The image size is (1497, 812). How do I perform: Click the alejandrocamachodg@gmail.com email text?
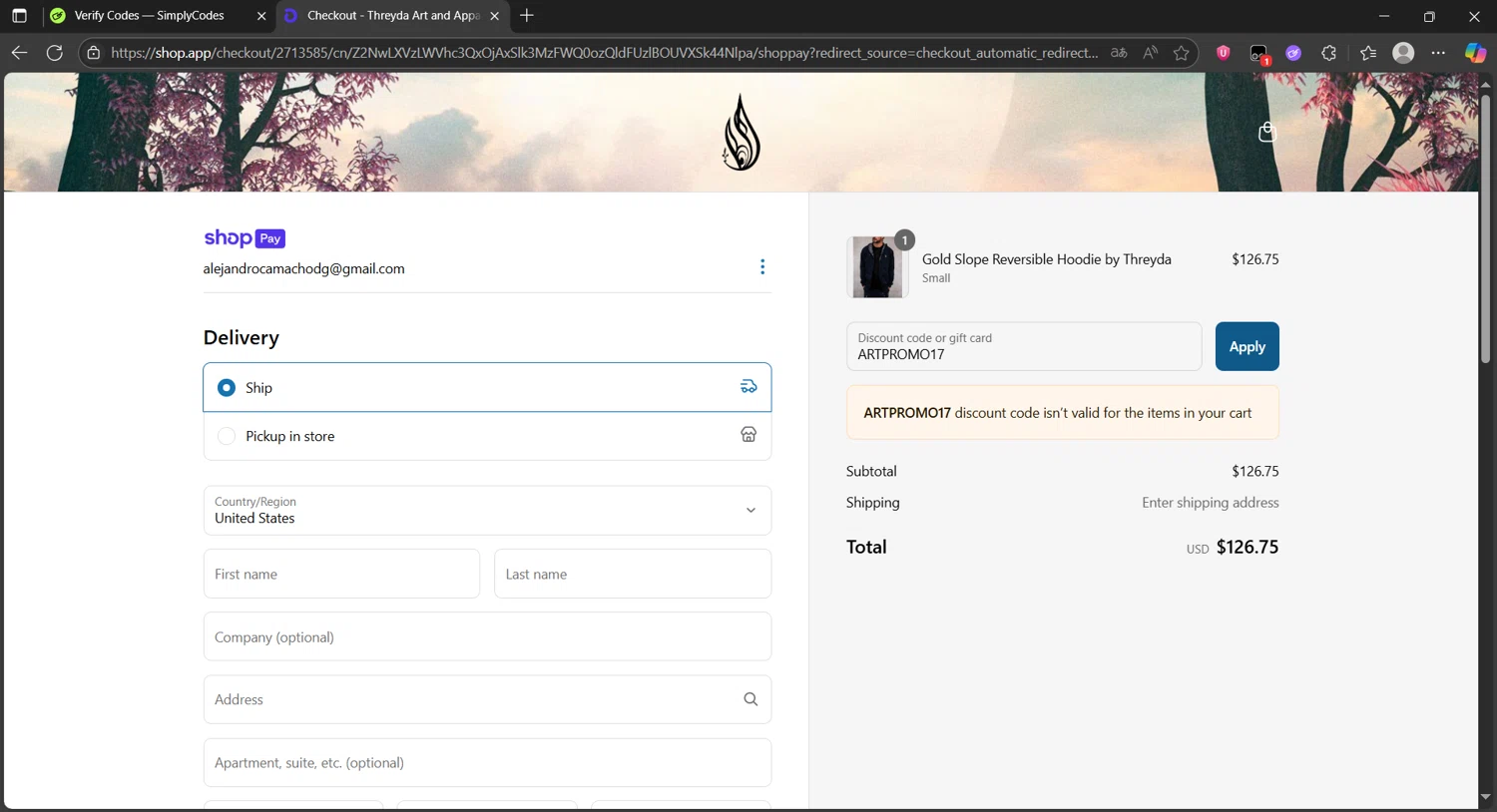tap(304, 268)
